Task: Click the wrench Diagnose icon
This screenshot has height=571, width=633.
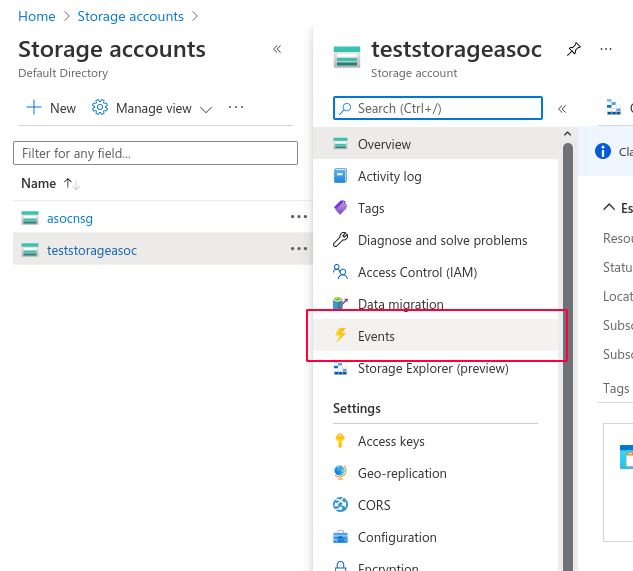Action: [340, 239]
